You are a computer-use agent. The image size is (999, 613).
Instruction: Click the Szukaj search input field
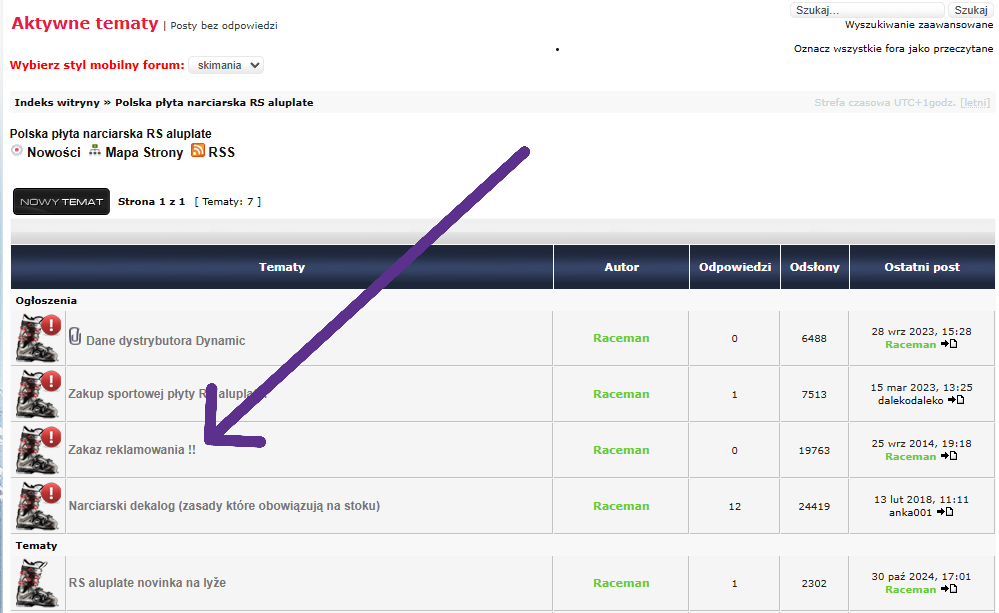(x=867, y=10)
